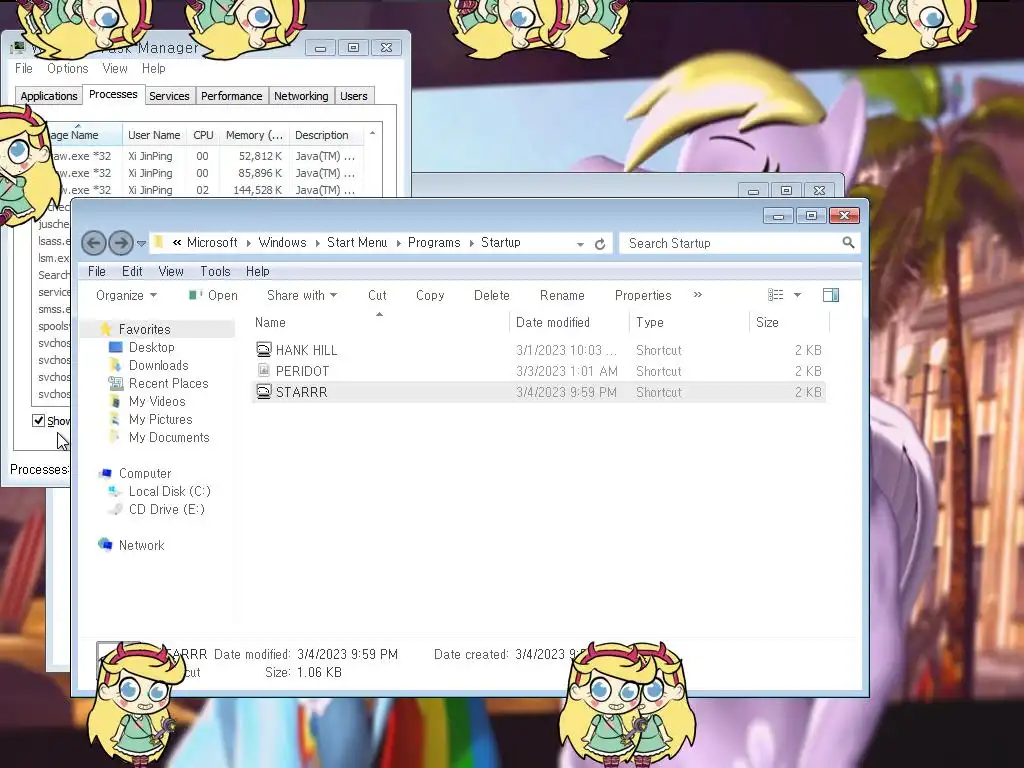1024x768 pixels.
Task: Open Task Manager Options menu
Action: (x=67, y=69)
